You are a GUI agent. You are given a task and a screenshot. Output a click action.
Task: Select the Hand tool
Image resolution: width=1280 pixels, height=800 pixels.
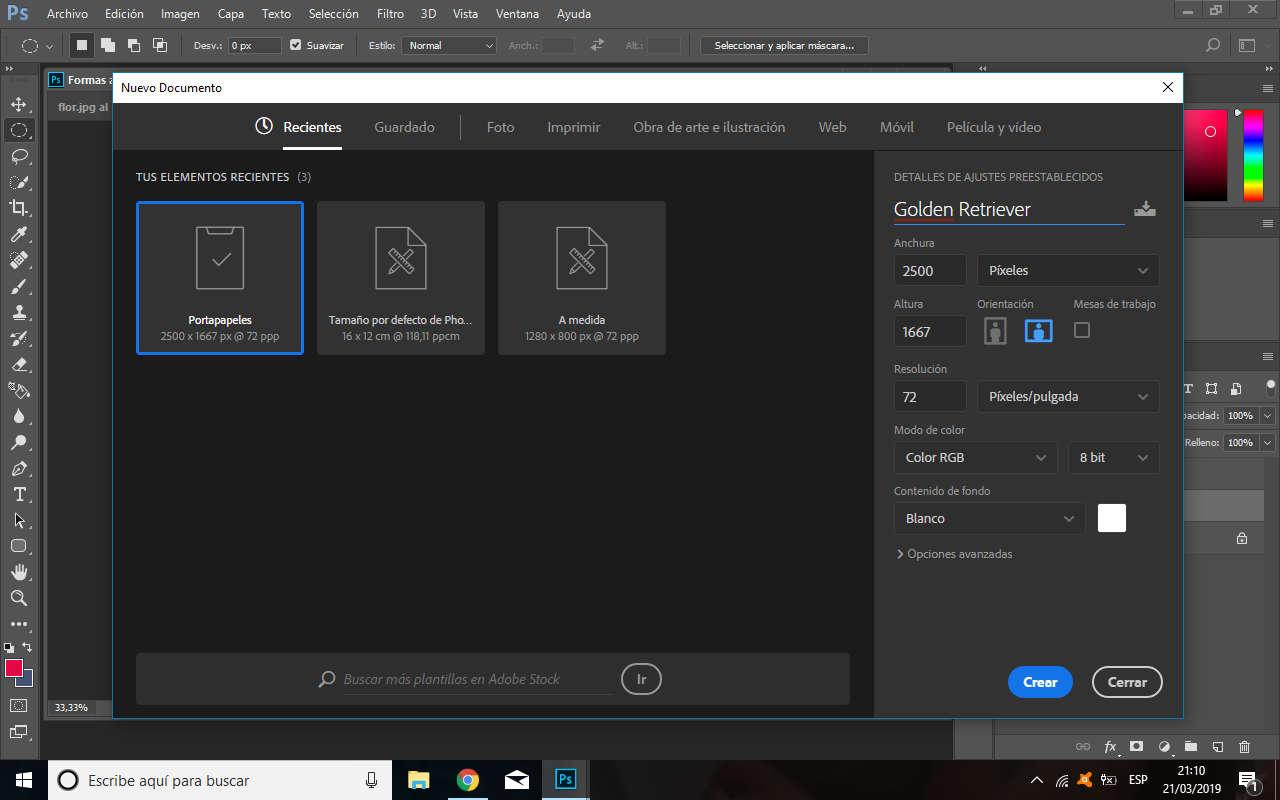pos(18,572)
